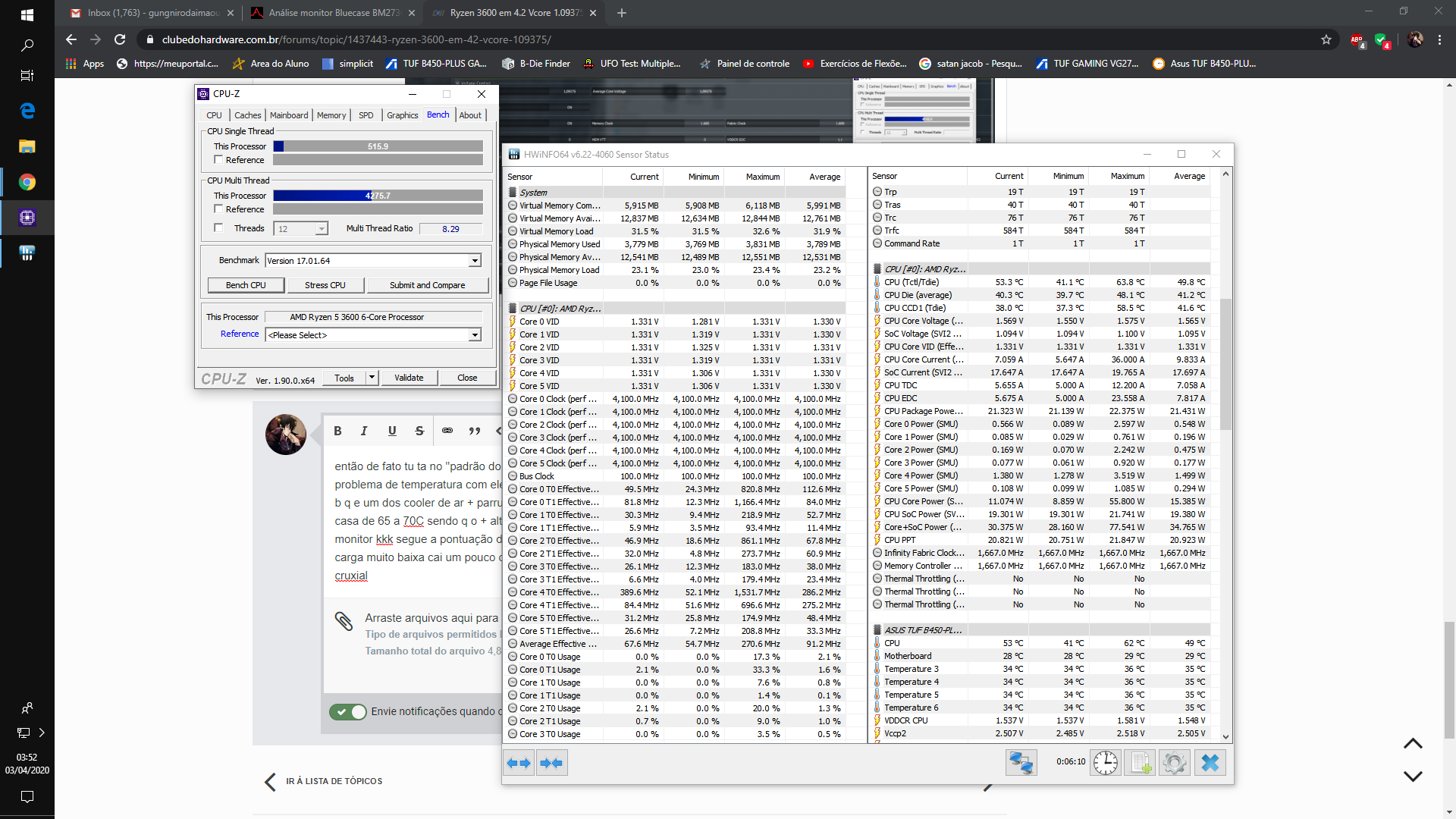Tick the Threads checkbox in CPU-Z

[218, 228]
